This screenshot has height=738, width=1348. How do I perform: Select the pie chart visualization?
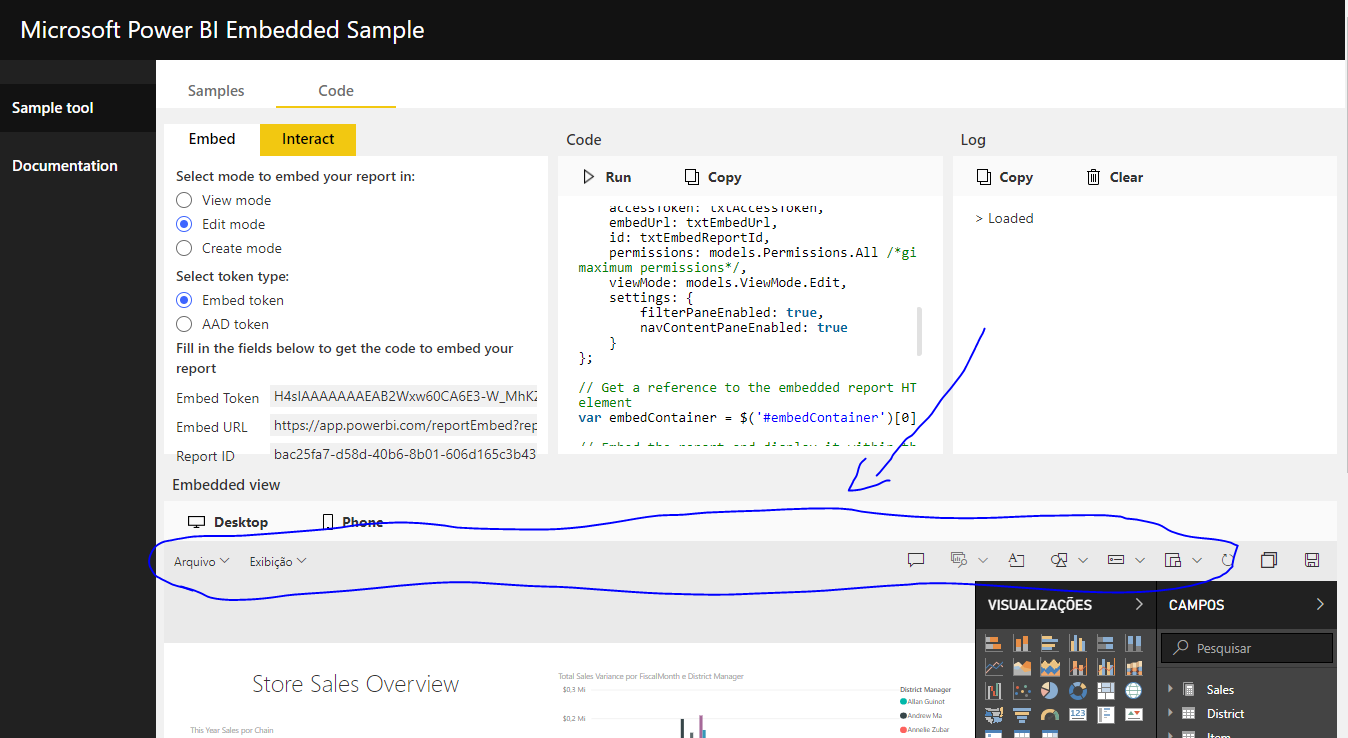1049,690
